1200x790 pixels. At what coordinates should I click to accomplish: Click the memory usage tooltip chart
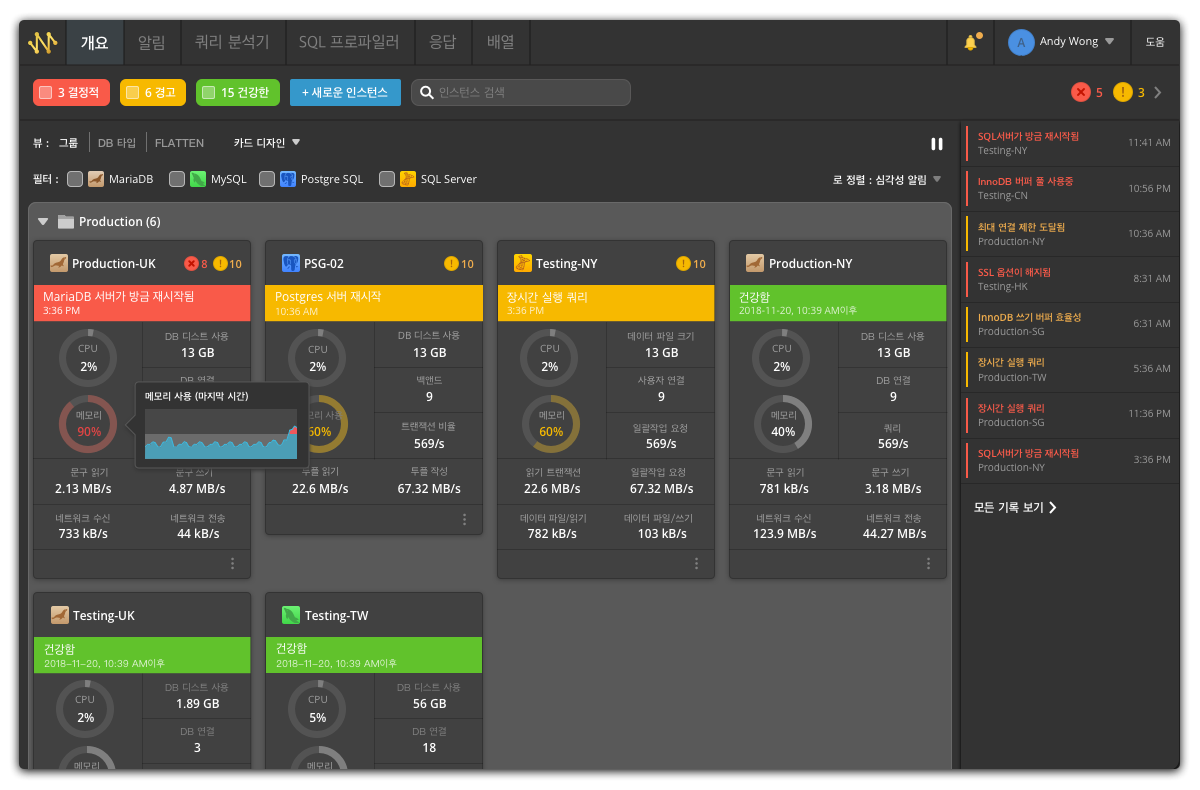pyautogui.click(x=222, y=434)
